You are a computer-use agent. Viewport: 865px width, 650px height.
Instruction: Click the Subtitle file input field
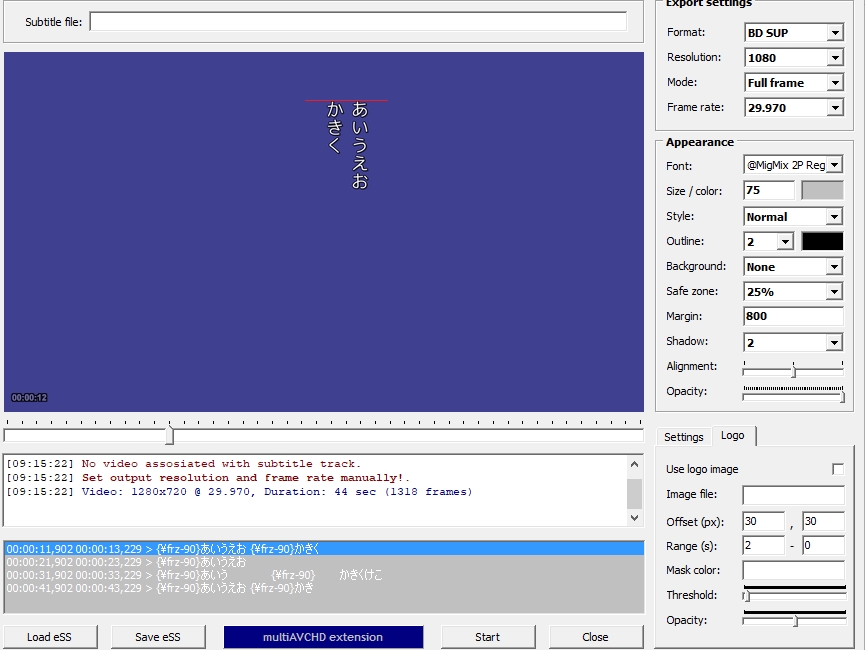coord(358,22)
